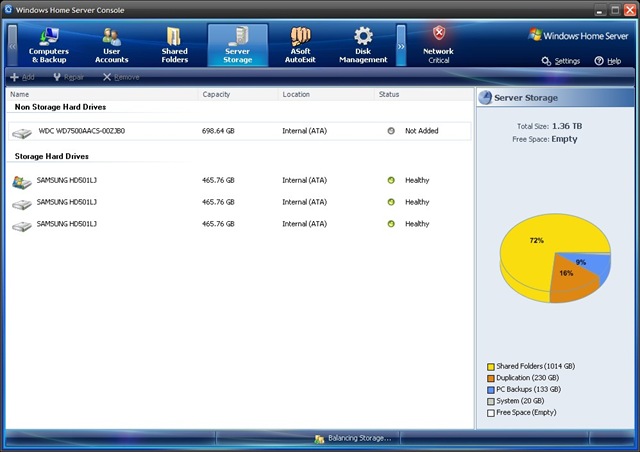This screenshot has width=640, height=452.
Task: Click the Windows Home Server logo
Action: pos(578,36)
